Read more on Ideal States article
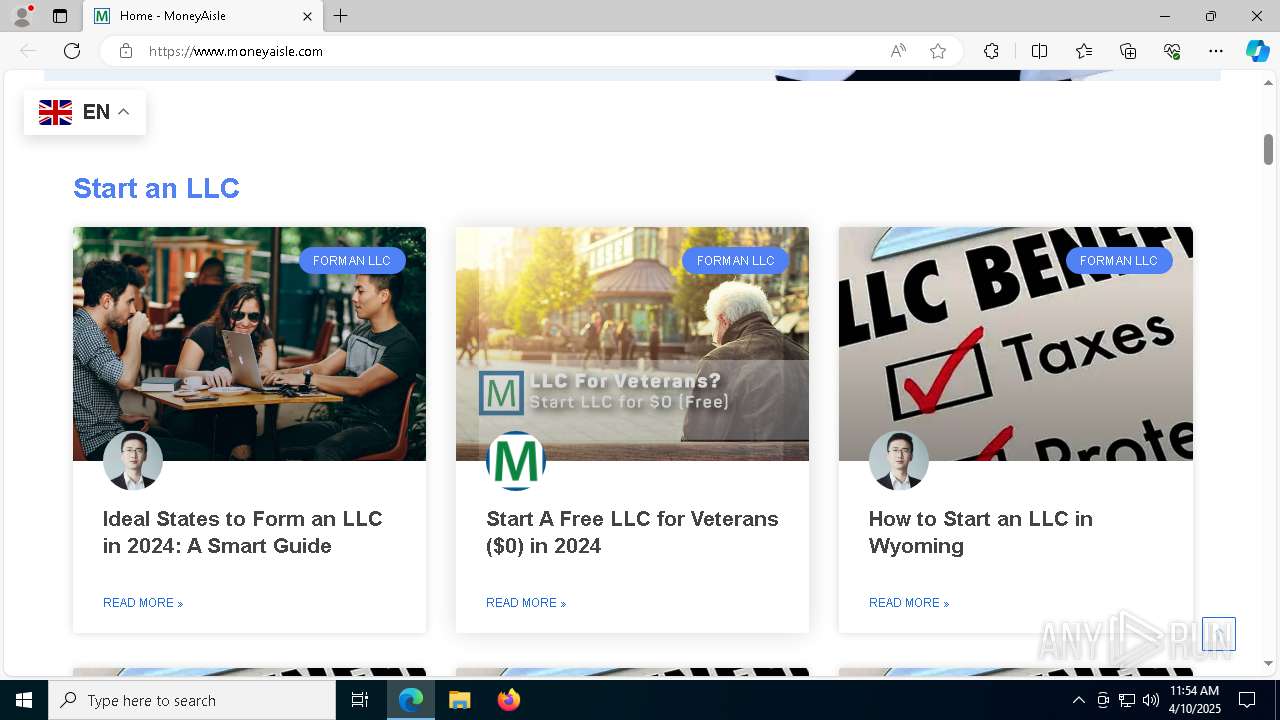1280x720 pixels. tap(143, 603)
